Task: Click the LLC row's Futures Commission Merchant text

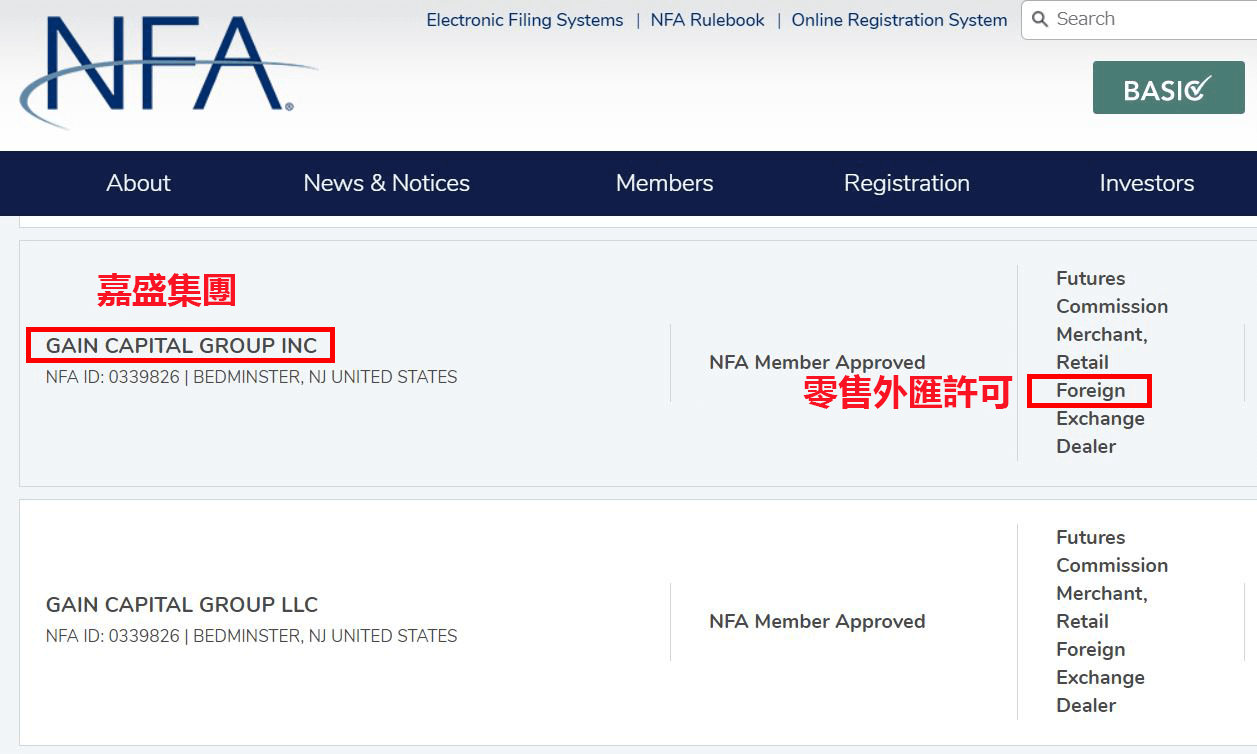Action: (1111, 565)
